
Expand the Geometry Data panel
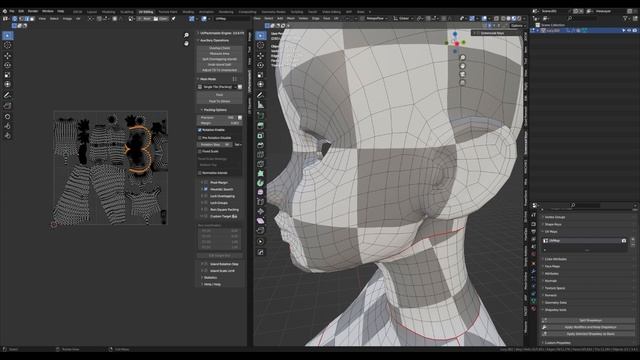pyautogui.click(x=555, y=302)
